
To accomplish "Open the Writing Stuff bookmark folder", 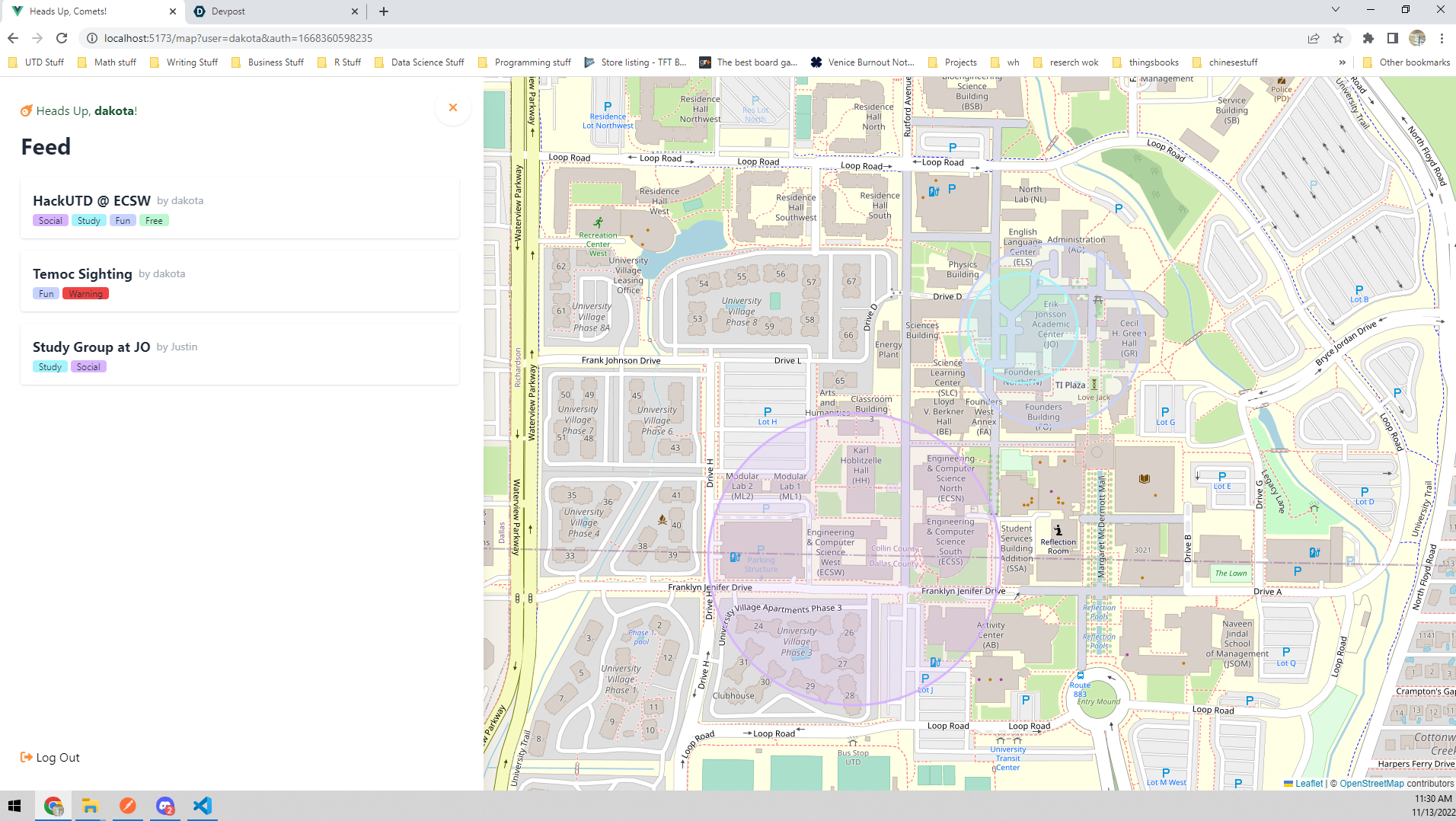I will point(184,62).
